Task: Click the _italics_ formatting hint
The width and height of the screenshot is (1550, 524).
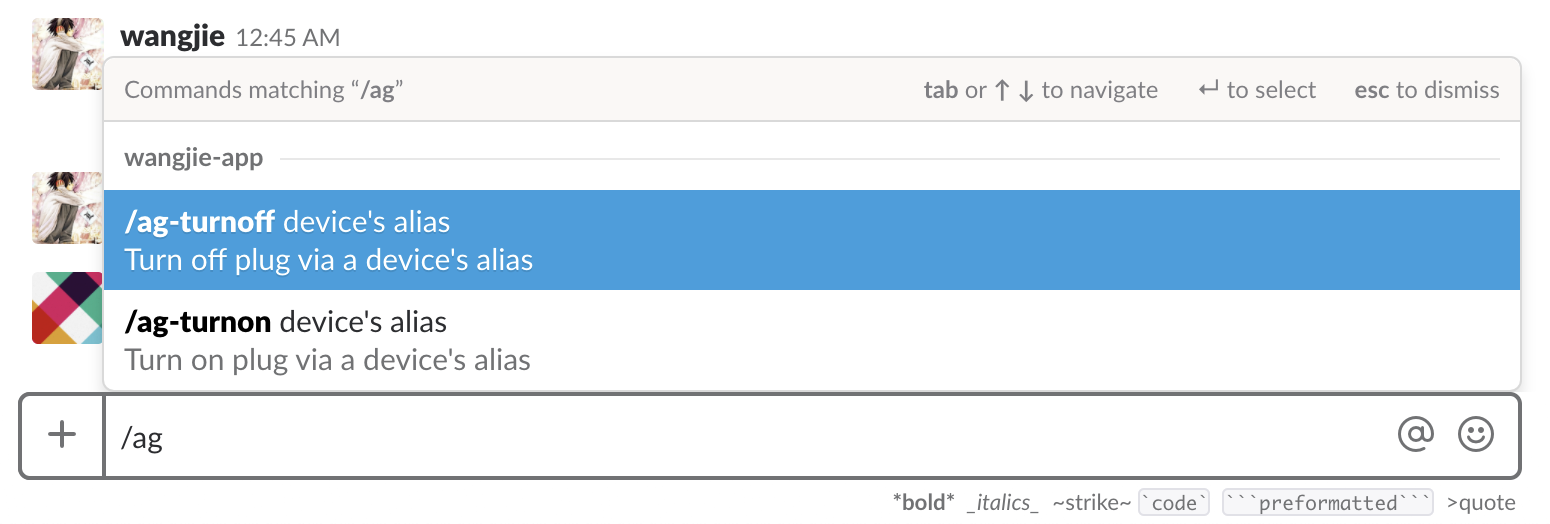Action: coord(1003,502)
